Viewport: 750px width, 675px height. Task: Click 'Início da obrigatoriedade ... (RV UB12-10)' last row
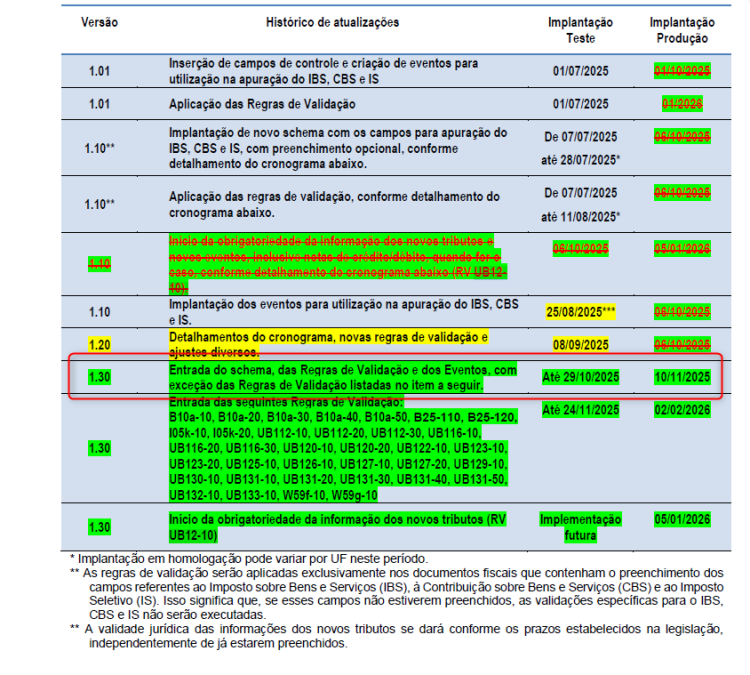click(337, 527)
